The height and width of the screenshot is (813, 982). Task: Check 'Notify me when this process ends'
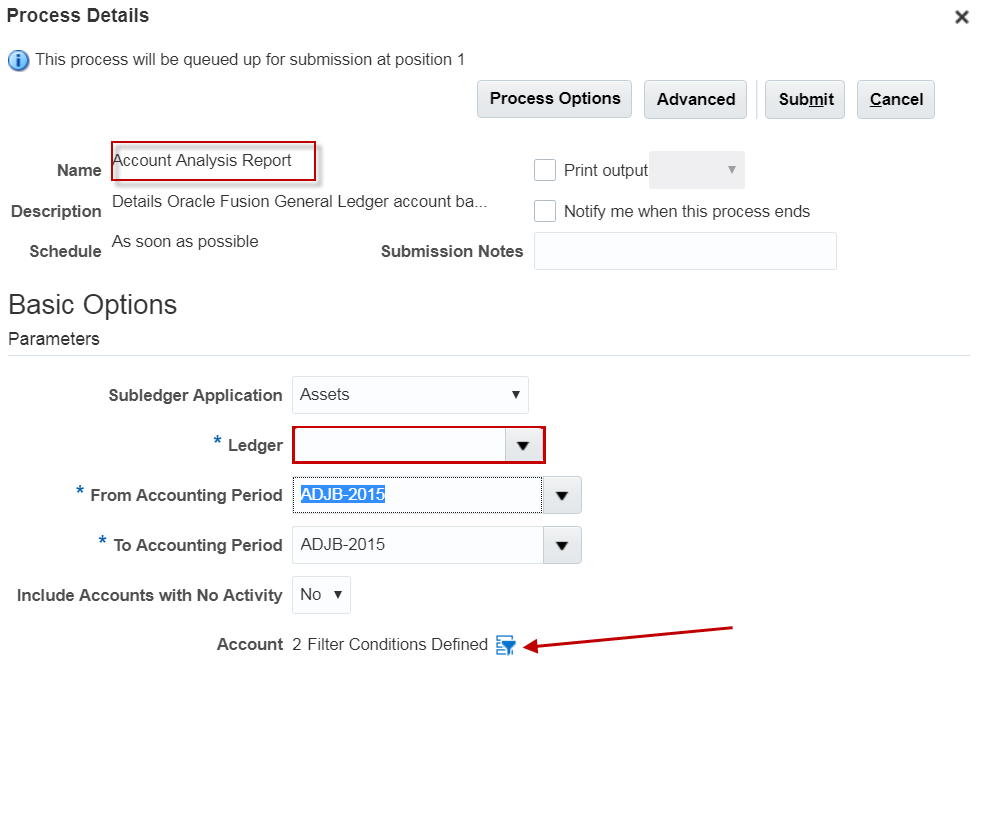click(545, 211)
